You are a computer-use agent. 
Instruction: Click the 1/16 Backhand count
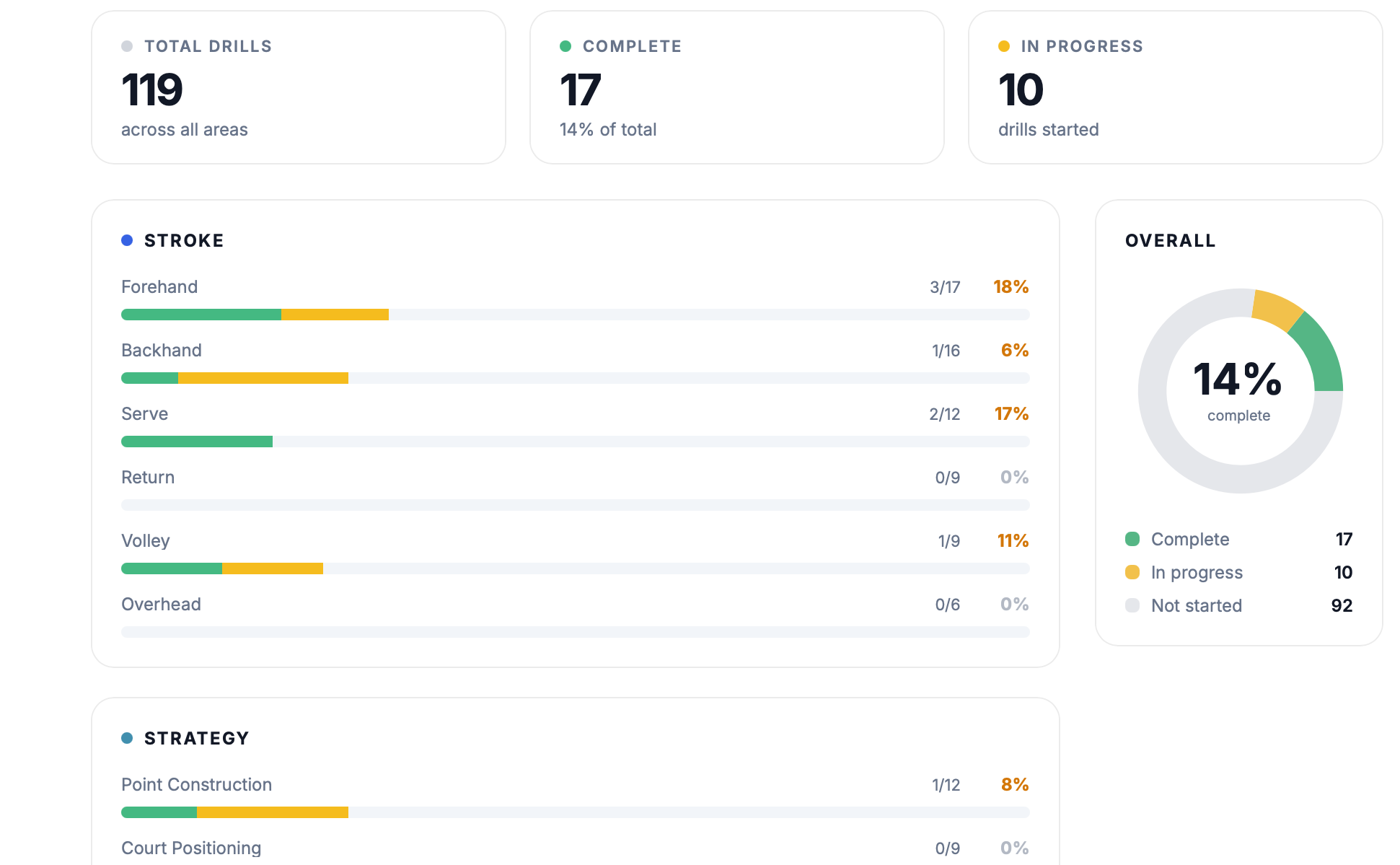pos(946,351)
